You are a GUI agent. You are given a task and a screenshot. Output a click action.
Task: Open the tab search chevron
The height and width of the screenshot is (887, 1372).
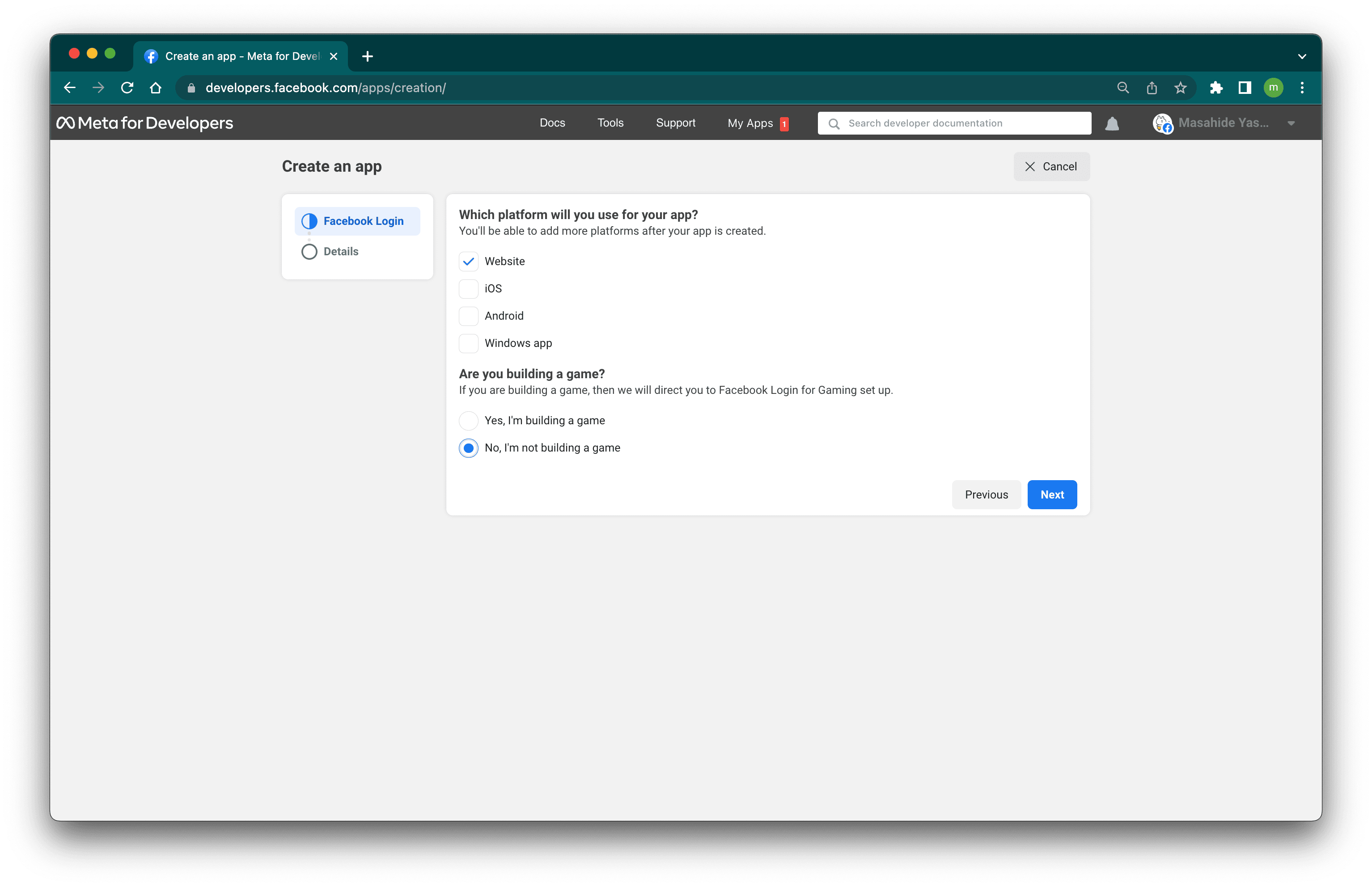[1302, 56]
